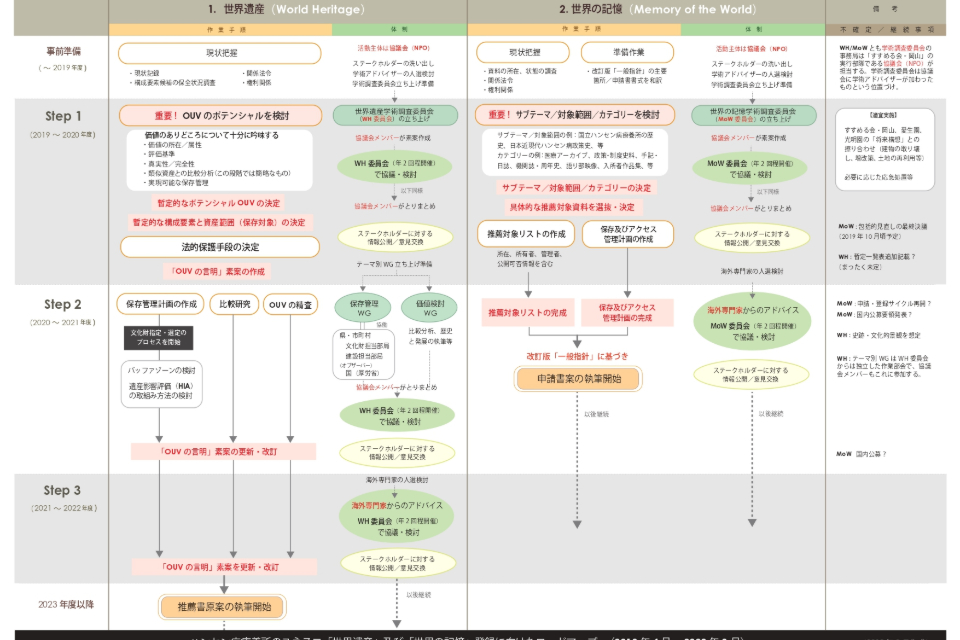Click the '現状把握' box under World Heritage
Viewport: 960px width, 640px height.
(x=220, y=53)
